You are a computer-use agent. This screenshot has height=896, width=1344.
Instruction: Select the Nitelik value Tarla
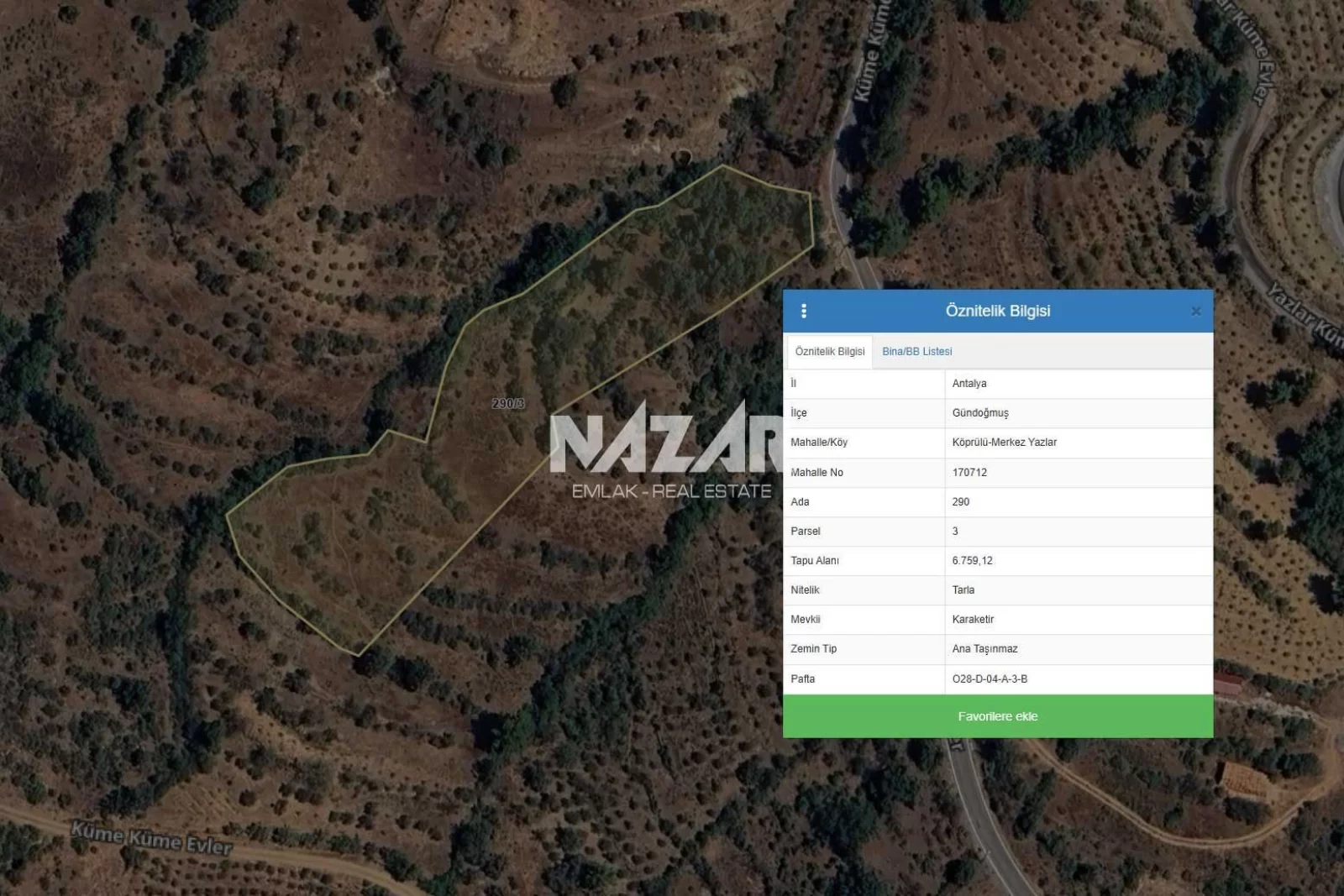click(x=963, y=590)
